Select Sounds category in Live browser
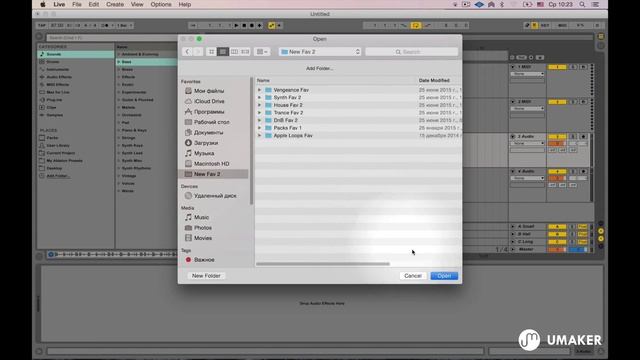This screenshot has width=640, height=360. coord(76,54)
